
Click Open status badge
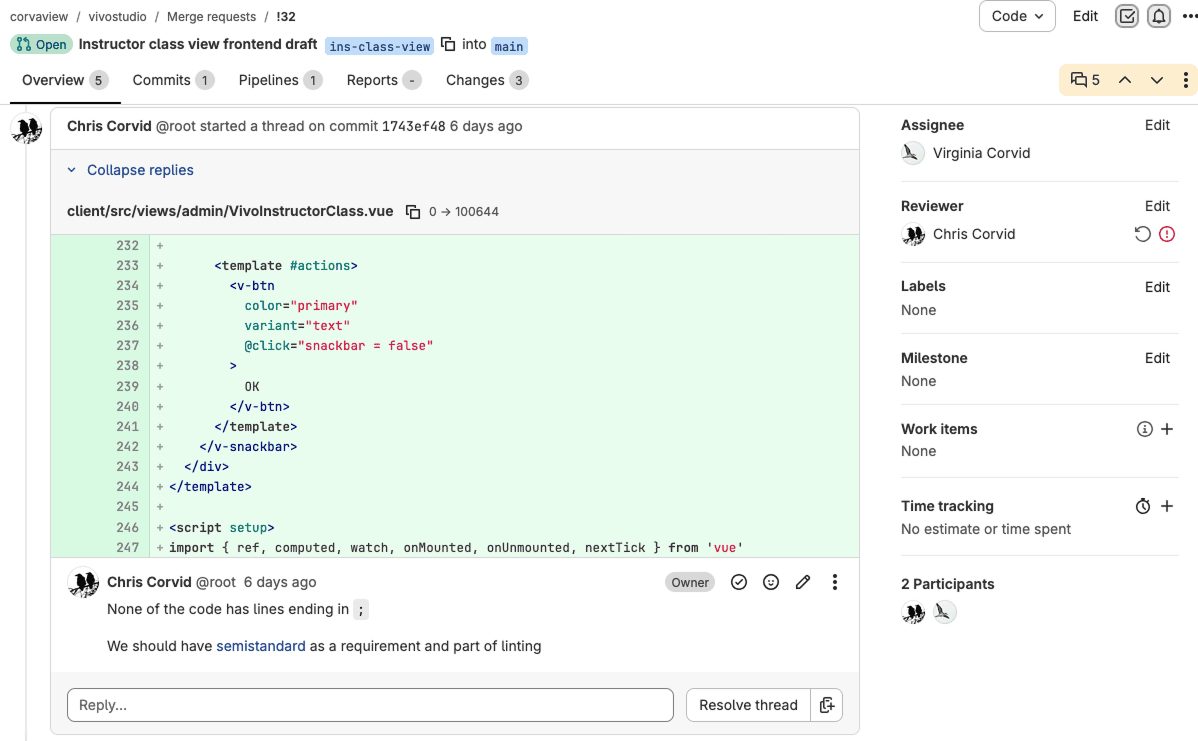coord(42,44)
